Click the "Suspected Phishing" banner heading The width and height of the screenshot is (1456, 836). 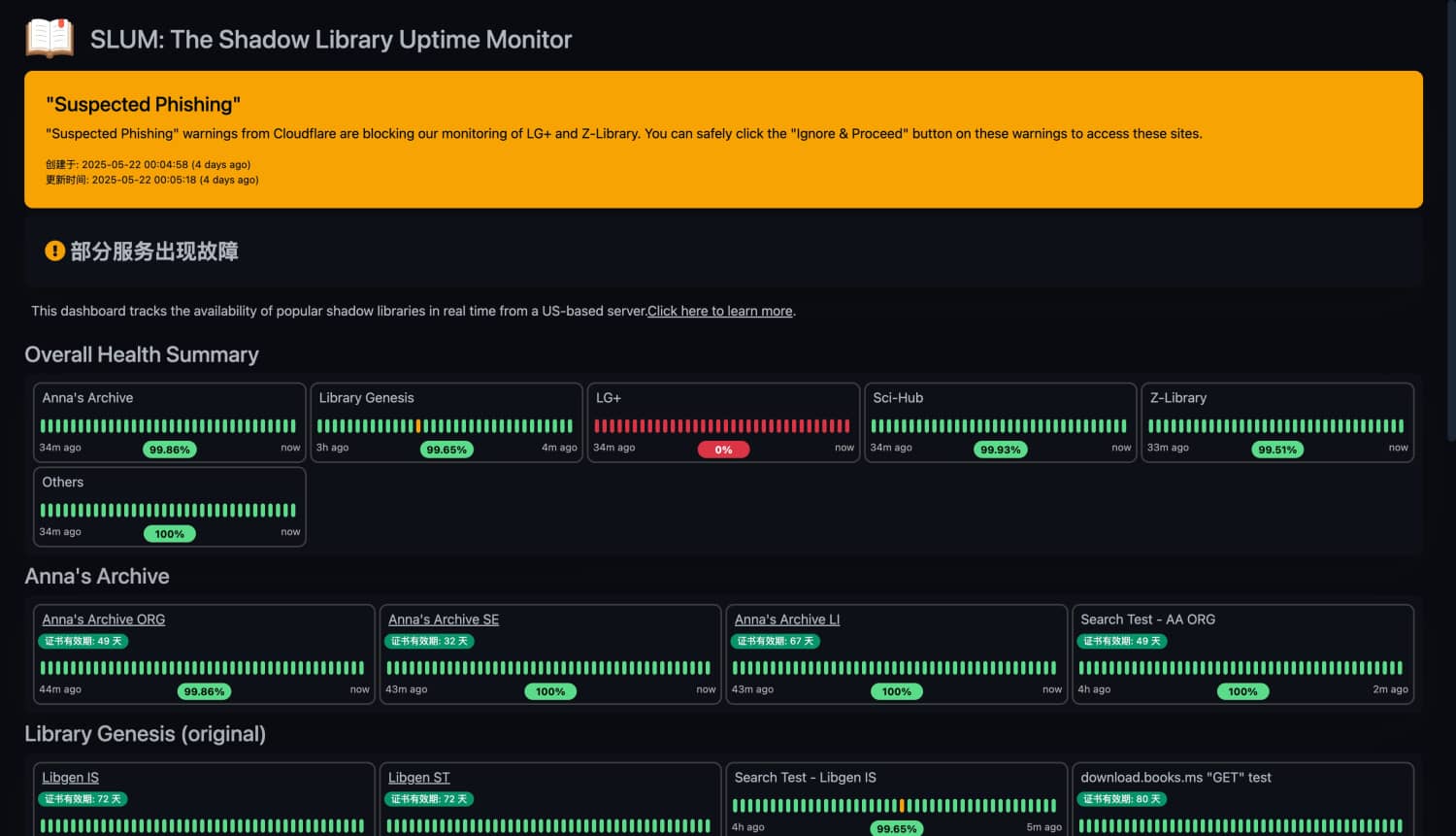[x=144, y=104]
